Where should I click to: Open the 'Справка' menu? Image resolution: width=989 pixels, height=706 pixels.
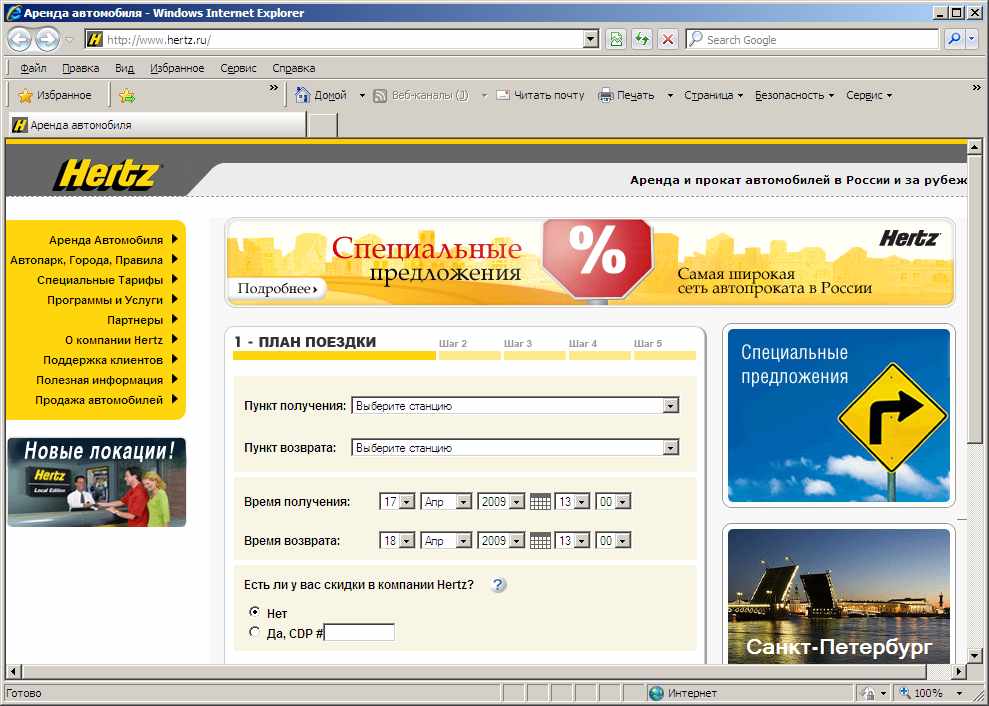pos(293,68)
